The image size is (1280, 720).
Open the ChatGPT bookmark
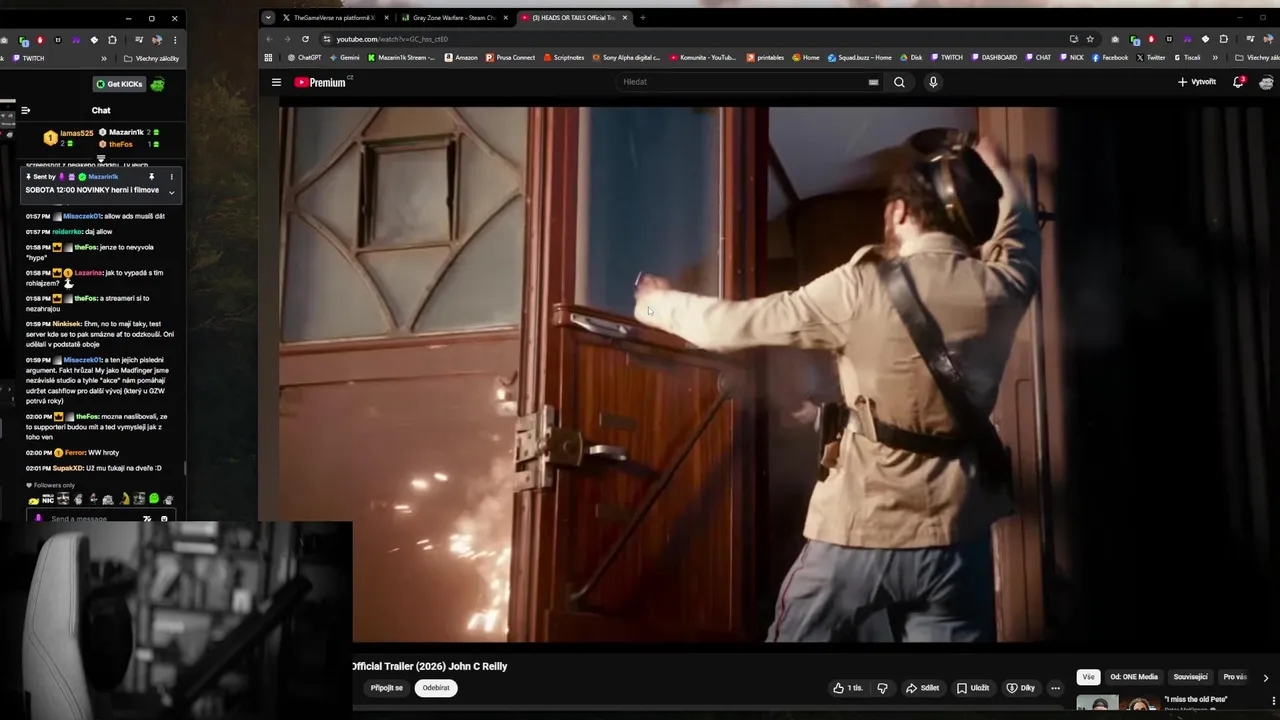(x=304, y=58)
